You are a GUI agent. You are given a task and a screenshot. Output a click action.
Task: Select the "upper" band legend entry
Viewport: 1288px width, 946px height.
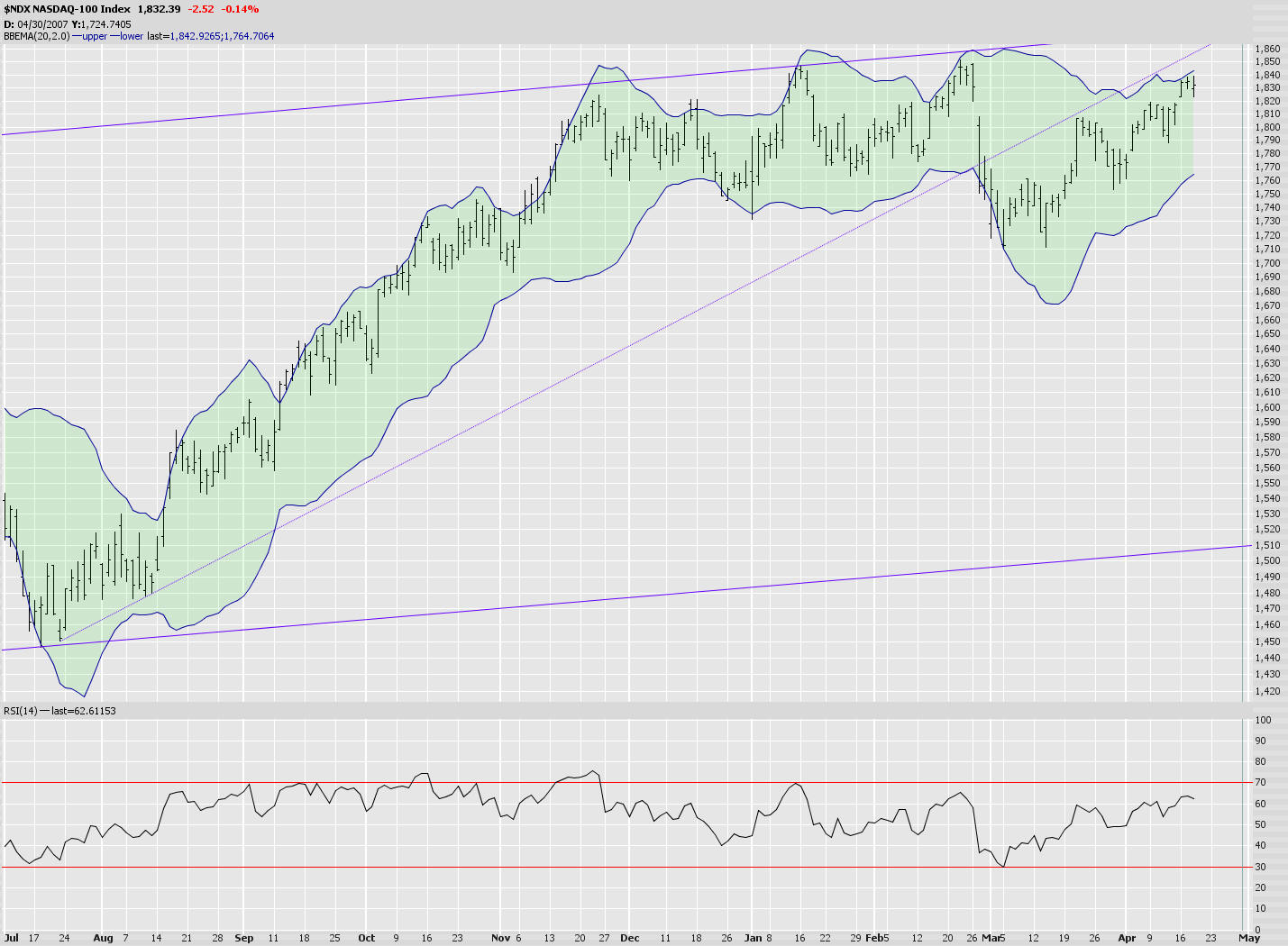point(95,36)
